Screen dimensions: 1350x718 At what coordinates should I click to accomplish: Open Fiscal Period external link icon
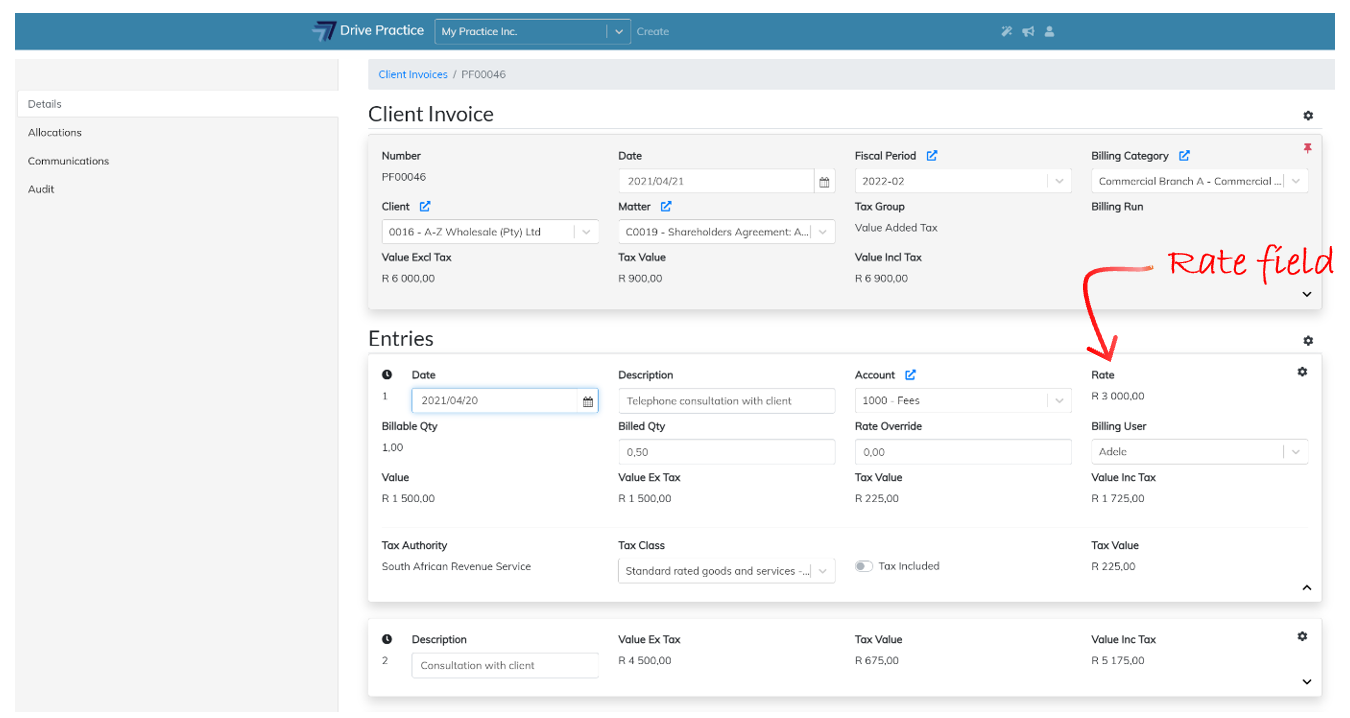click(932, 156)
